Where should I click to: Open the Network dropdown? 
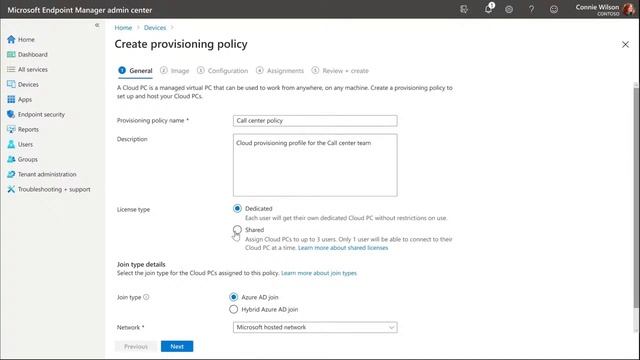(315, 327)
